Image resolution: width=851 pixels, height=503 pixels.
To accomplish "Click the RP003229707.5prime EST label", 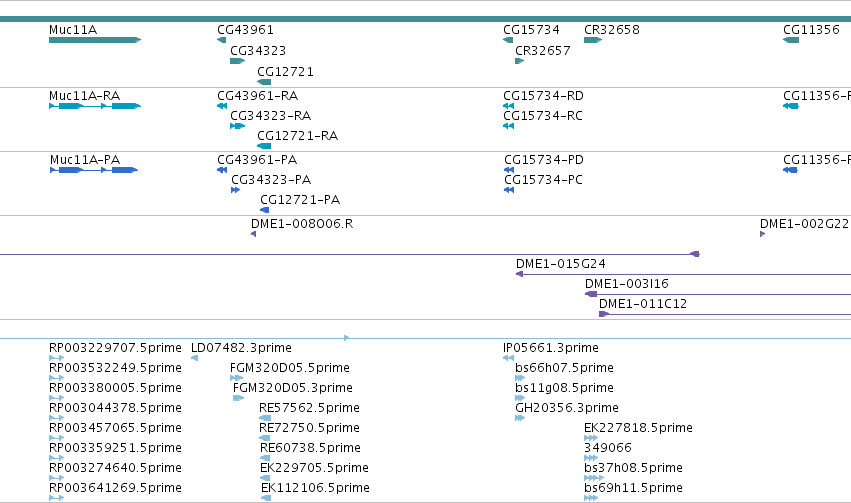I will [x=115, y=348].
